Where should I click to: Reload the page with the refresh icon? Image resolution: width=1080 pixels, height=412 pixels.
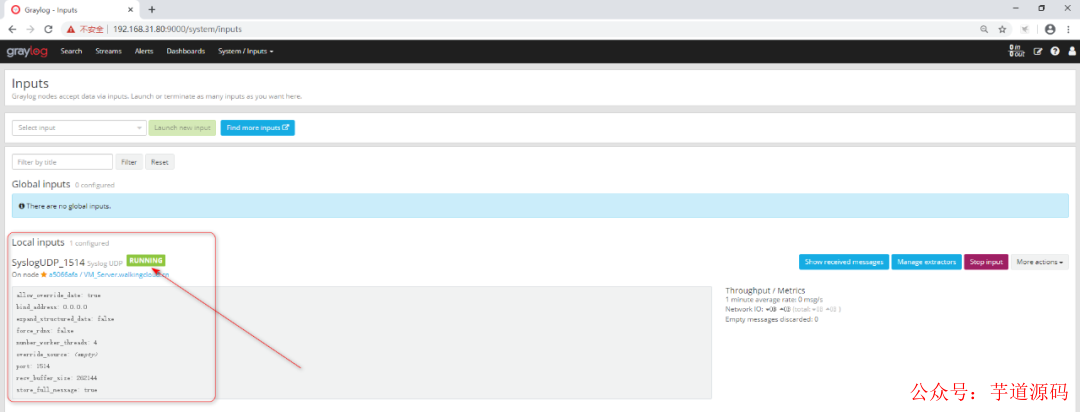(x=48, y=30)
